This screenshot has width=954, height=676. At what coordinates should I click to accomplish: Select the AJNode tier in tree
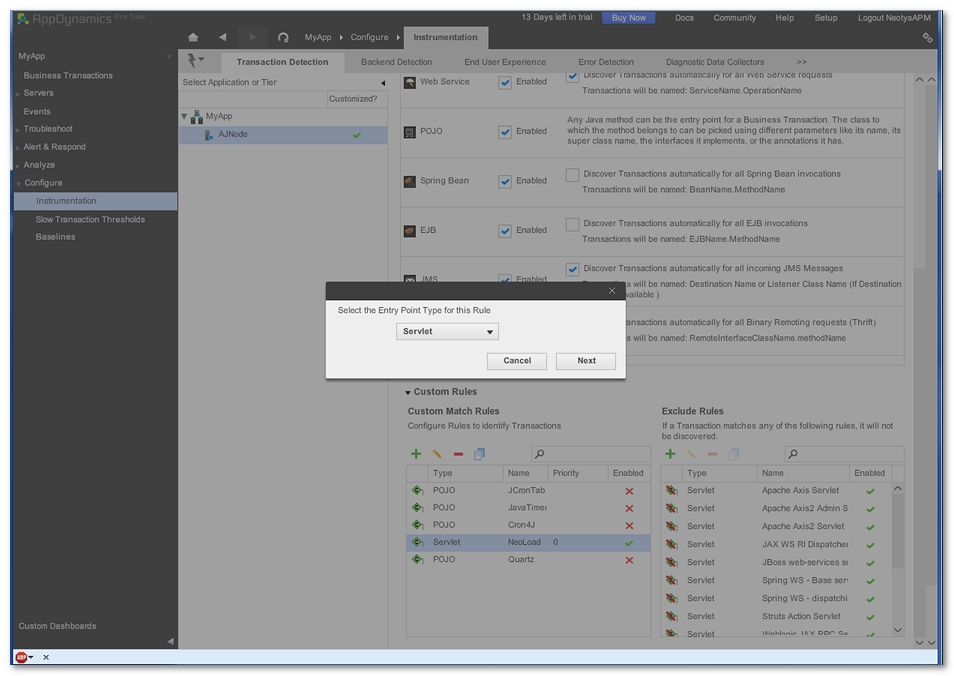coord(232,134)
